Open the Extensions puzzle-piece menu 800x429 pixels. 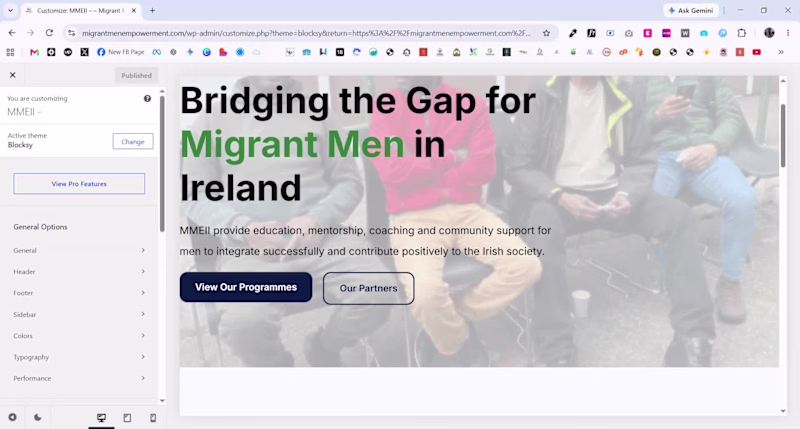741,33
